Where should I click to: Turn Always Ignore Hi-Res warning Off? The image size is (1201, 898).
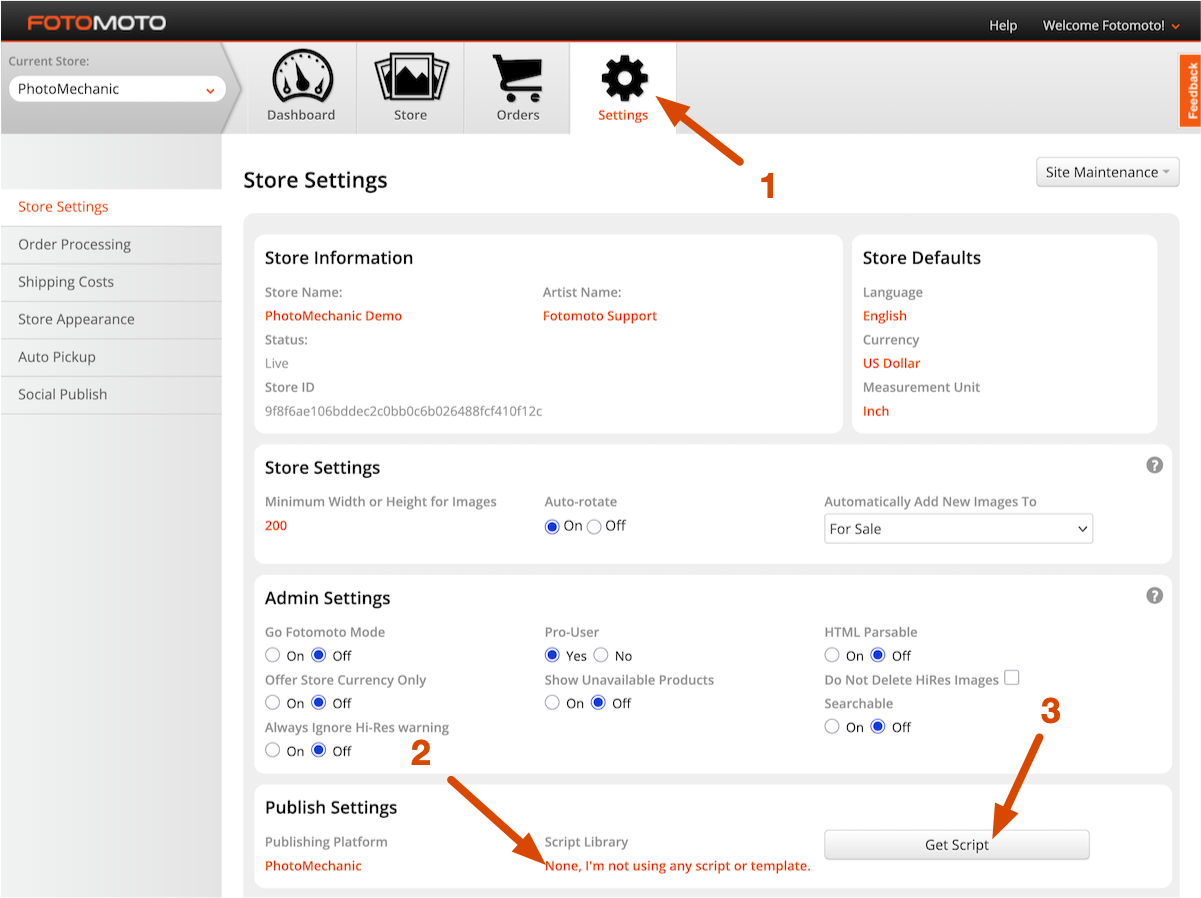tap(319, 750)
